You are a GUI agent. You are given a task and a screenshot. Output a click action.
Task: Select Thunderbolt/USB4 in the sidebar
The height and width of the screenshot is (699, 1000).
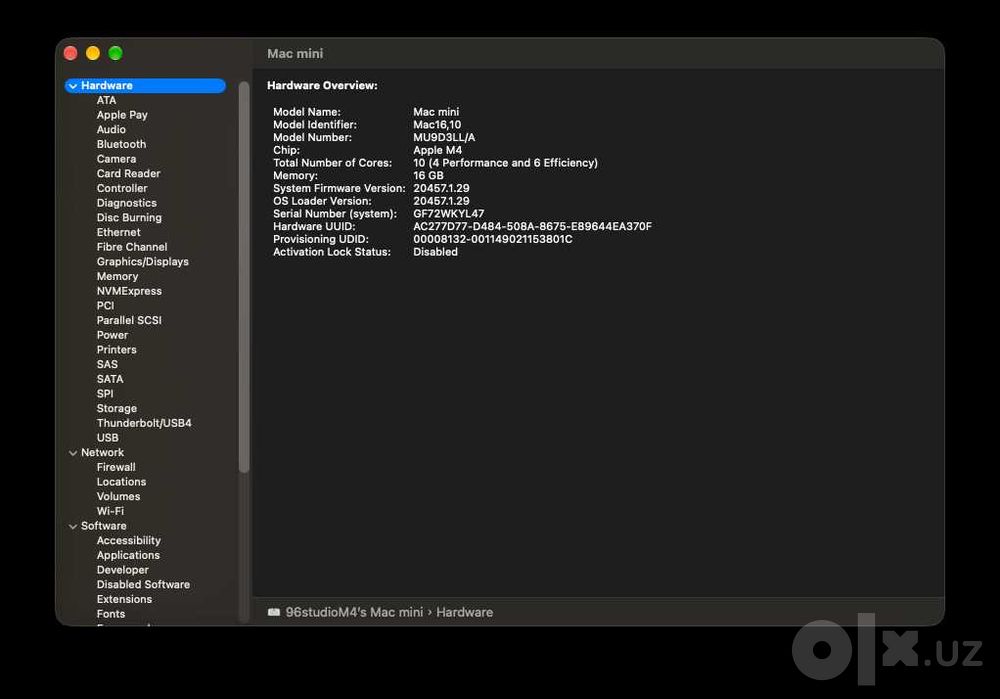point(144,423)
